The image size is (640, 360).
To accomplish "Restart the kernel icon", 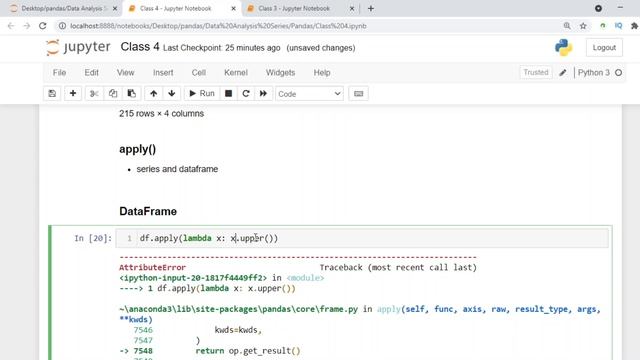I will (246, 93).
